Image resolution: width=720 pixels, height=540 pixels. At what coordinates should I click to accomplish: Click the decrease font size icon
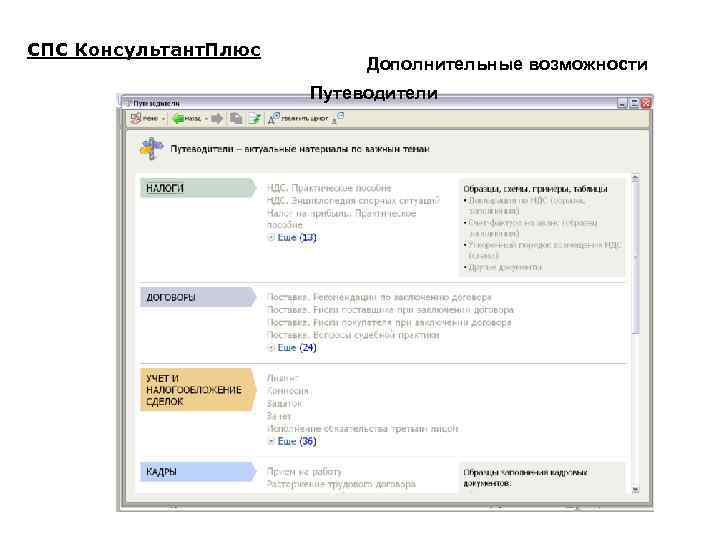338,118
